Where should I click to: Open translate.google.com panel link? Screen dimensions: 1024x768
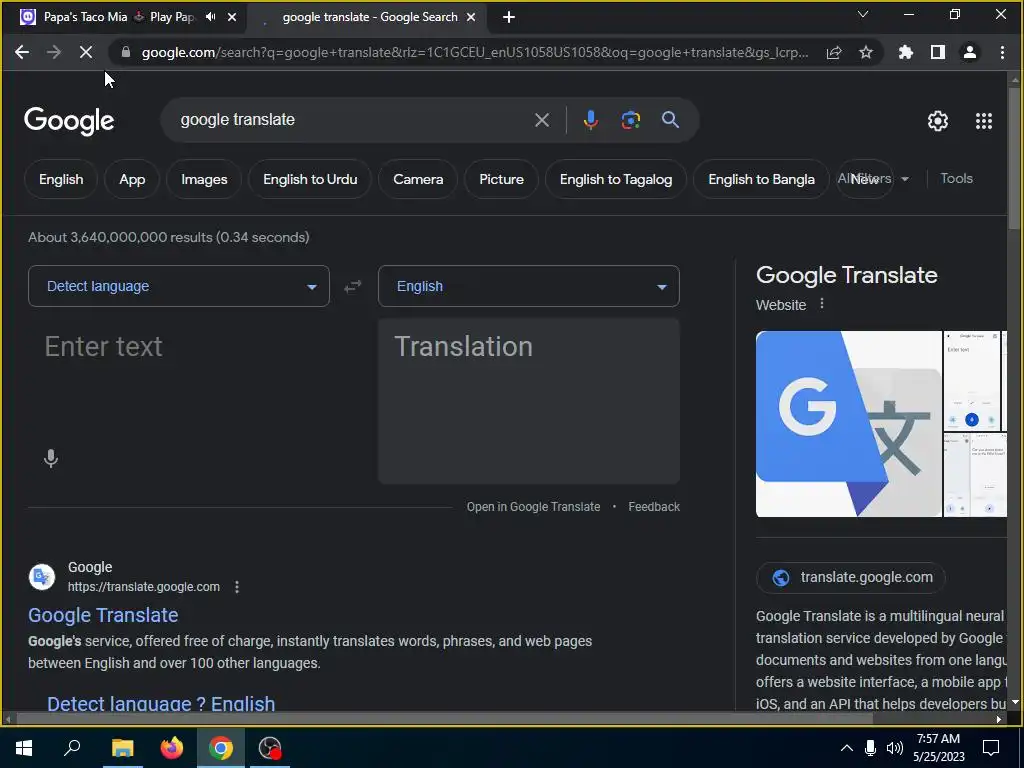pyautogui.click(x=850, y=577)
